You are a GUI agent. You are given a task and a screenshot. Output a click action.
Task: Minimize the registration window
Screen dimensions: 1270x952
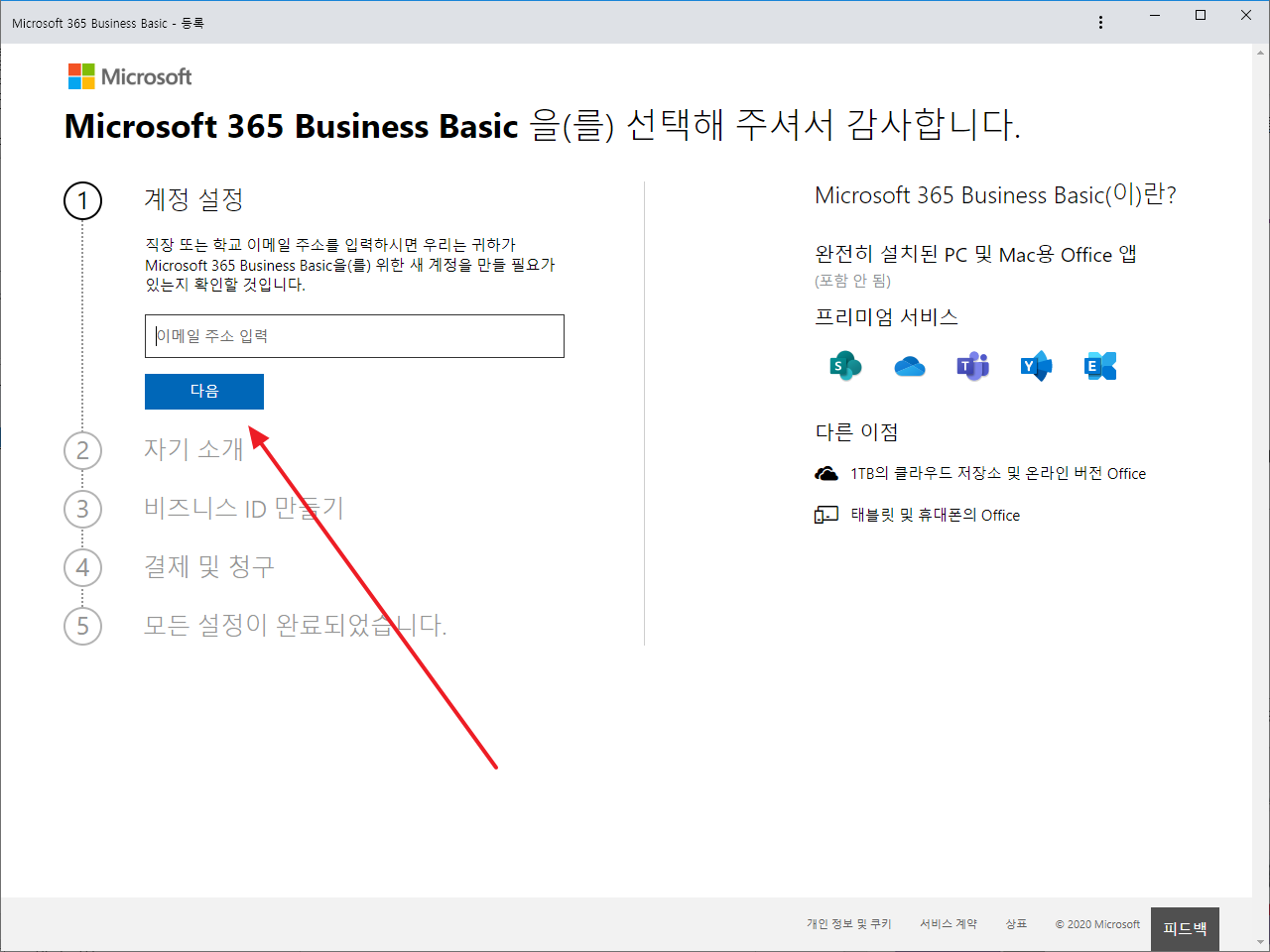point(1155,16)
